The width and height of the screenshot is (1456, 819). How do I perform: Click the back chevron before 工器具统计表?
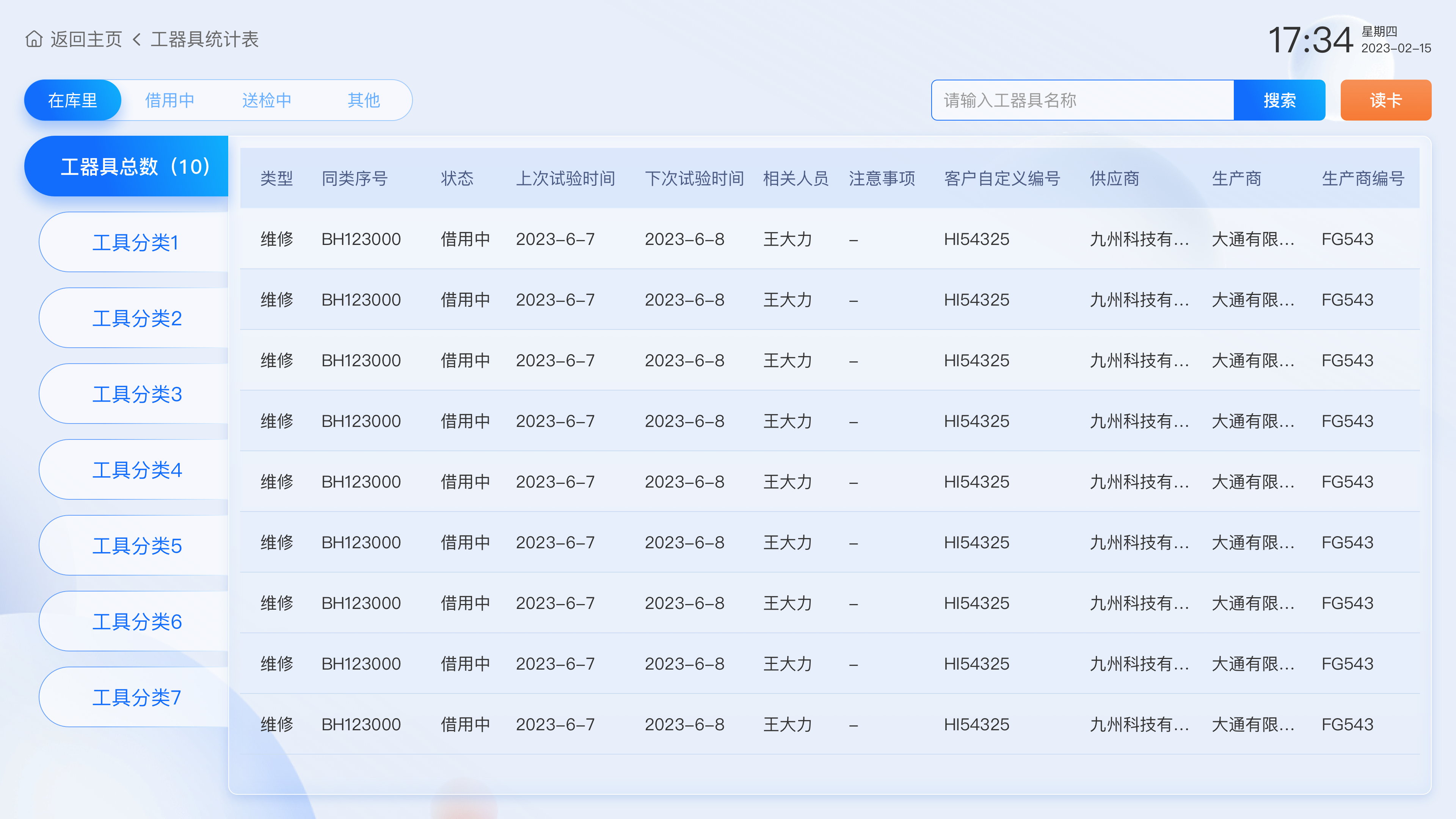coord(136,39)
